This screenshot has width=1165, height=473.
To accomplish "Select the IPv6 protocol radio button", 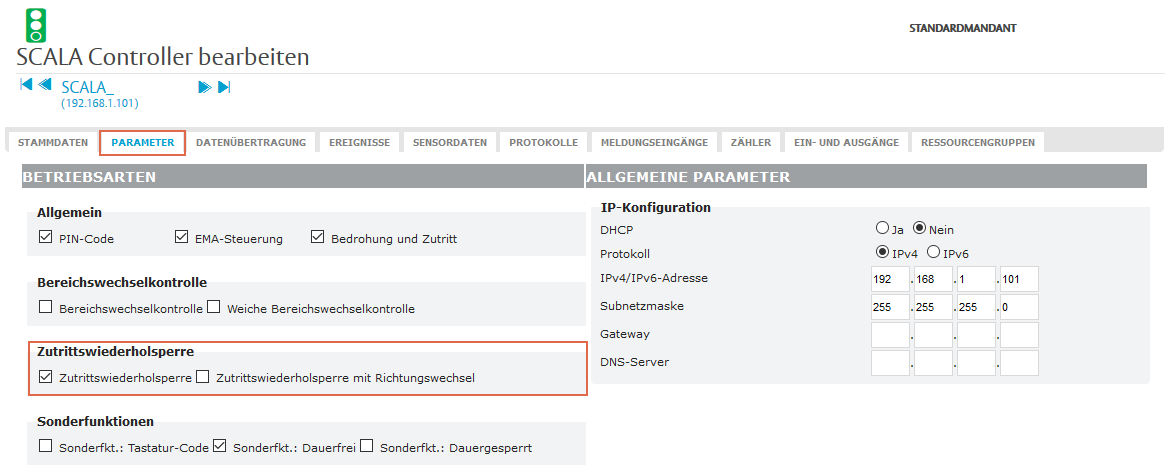I will (x=933, y=253).
